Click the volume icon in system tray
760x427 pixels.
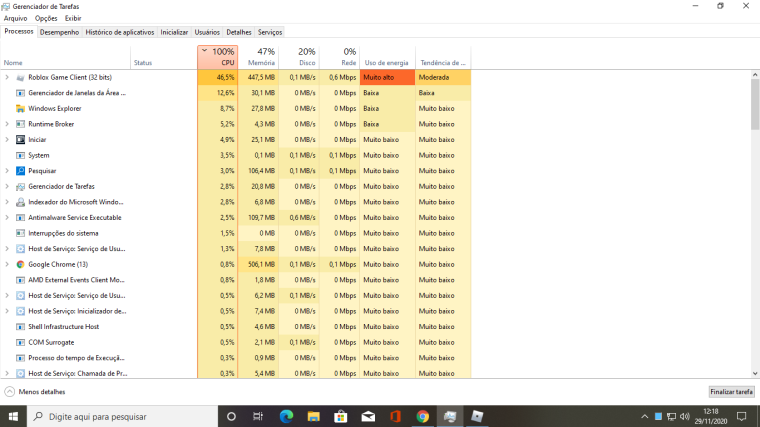click(x=684, y=416)
